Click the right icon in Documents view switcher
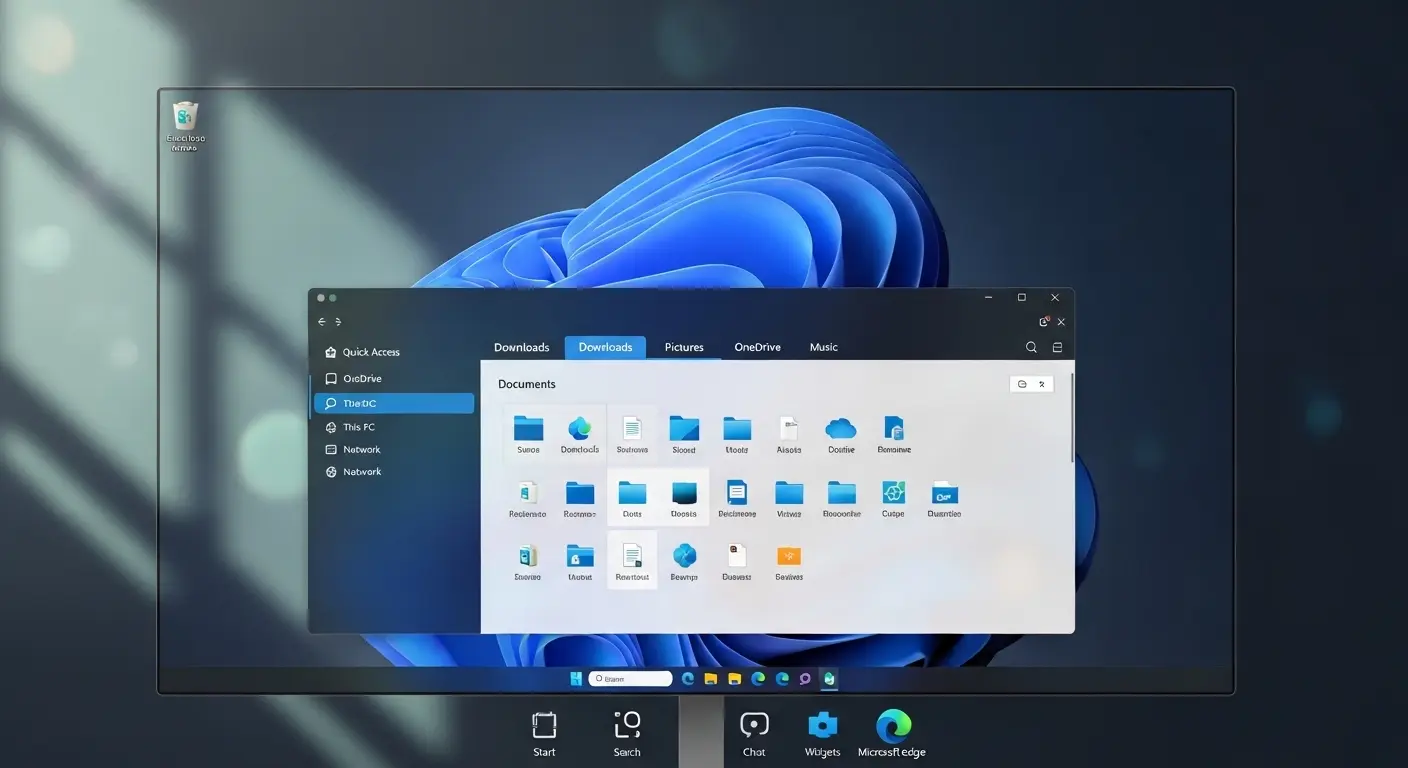 tap(1042, 384)
